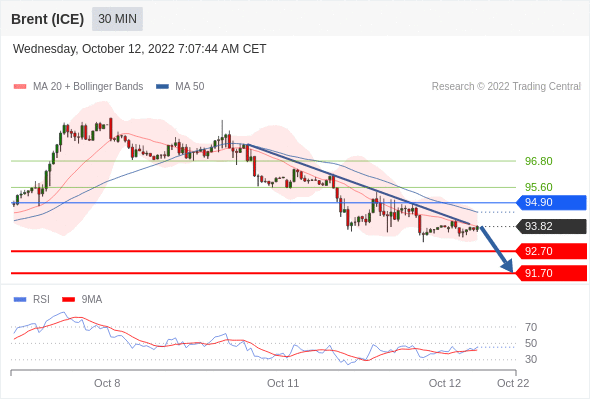Click the Oct 12 date axis label
The width and height of the screenshot is (590, 400).
(x=445, y=383)
